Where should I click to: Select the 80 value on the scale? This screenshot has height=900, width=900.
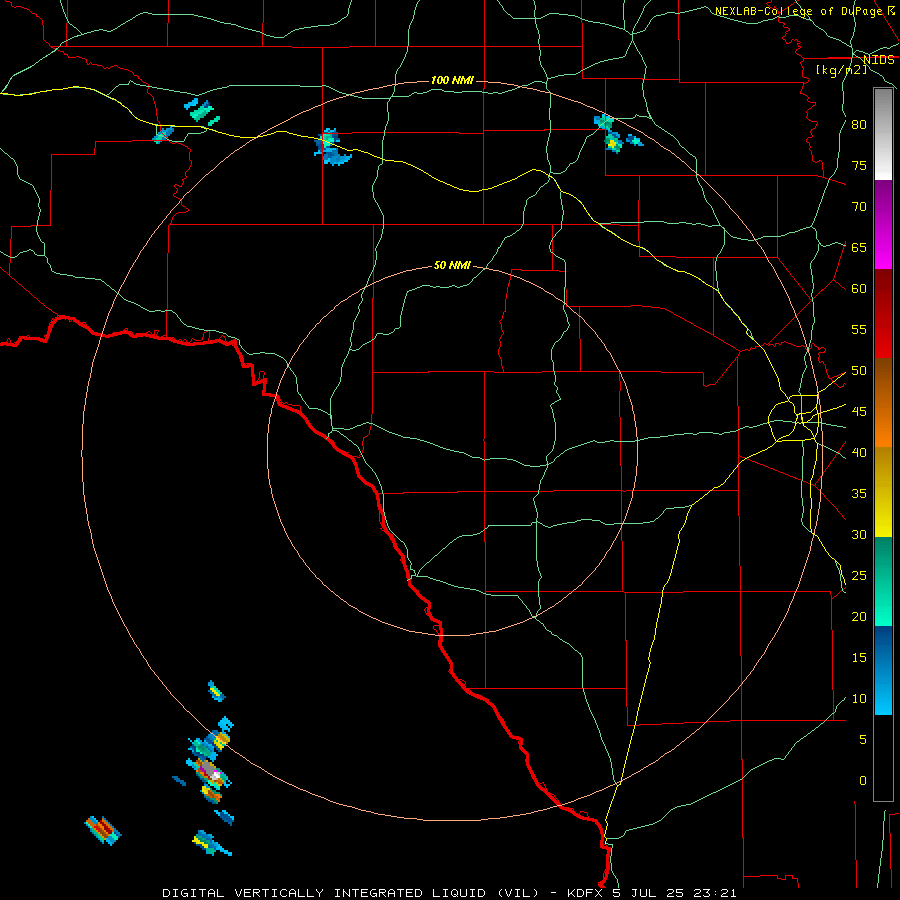coord(859,125)
